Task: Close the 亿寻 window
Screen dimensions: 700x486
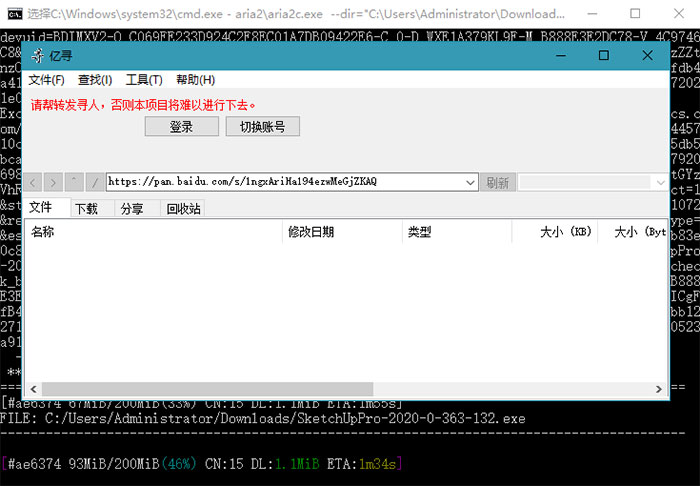Action: coord(647,55)
